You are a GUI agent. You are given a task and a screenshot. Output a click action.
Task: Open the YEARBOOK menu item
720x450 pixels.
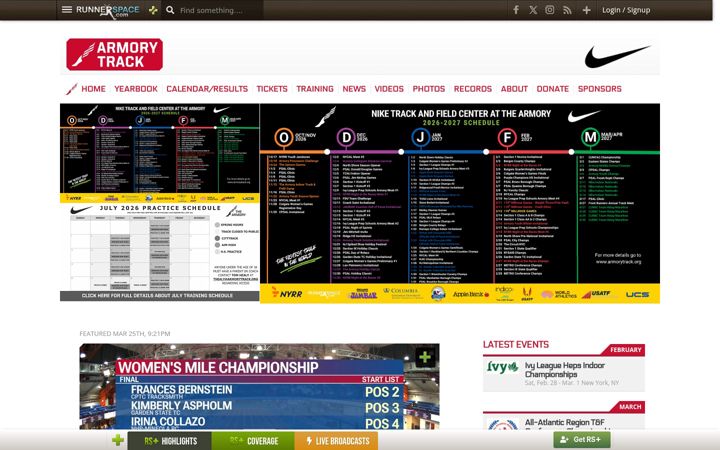(x=136, y=89)
